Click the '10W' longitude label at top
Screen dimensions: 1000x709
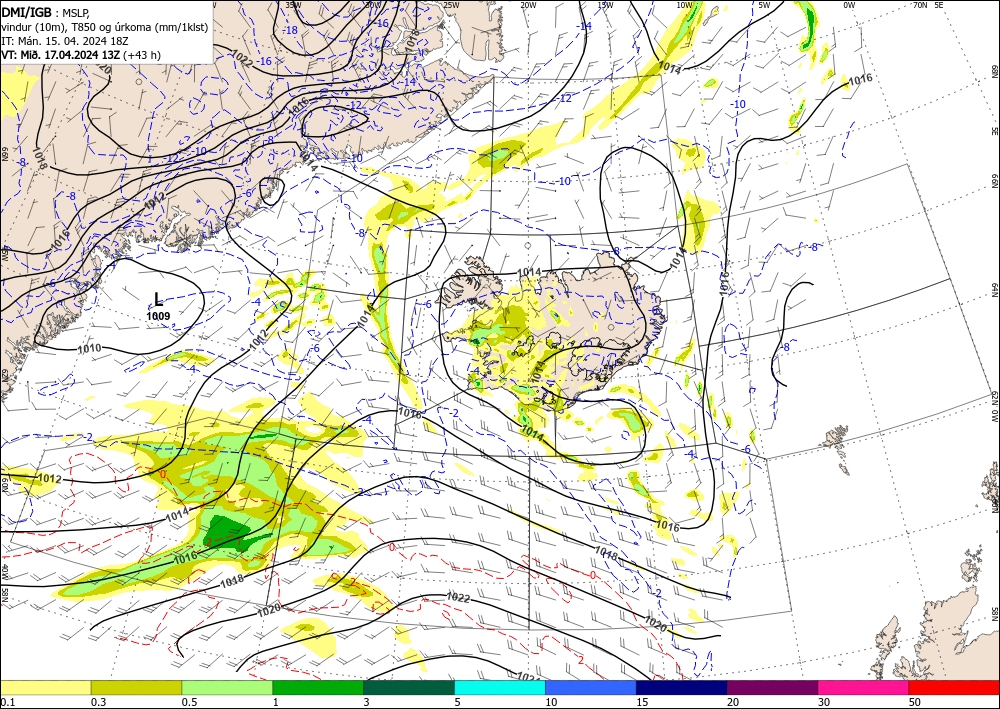(x=684, y=5)
